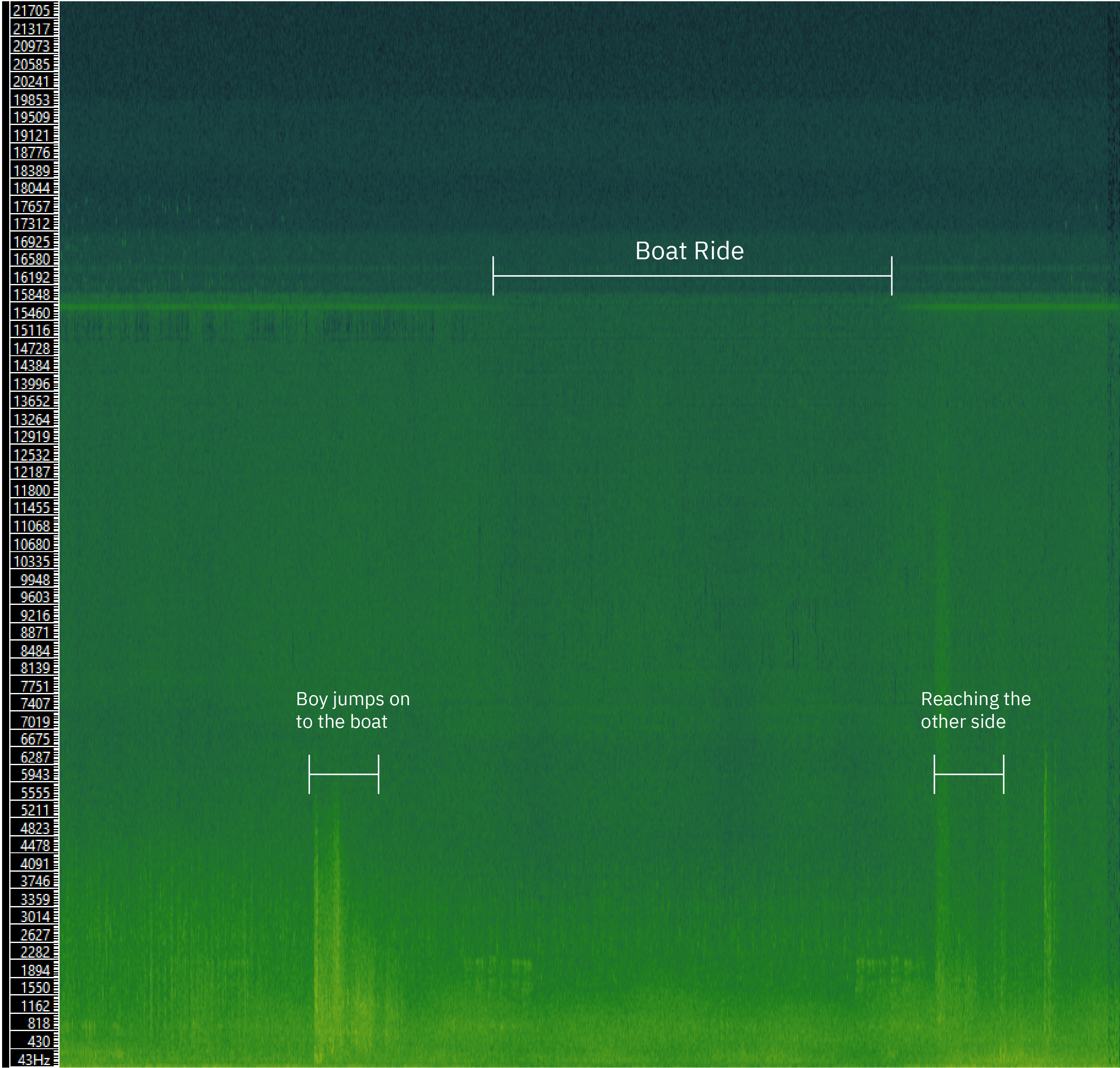Select the 19121 frequency label

click(32, 135)
